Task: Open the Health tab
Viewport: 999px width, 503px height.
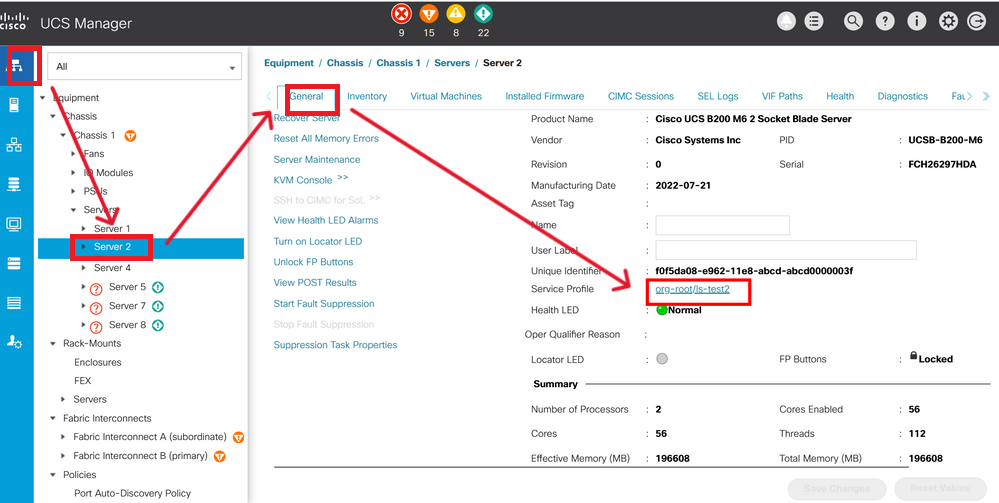Action: point(840,96)
